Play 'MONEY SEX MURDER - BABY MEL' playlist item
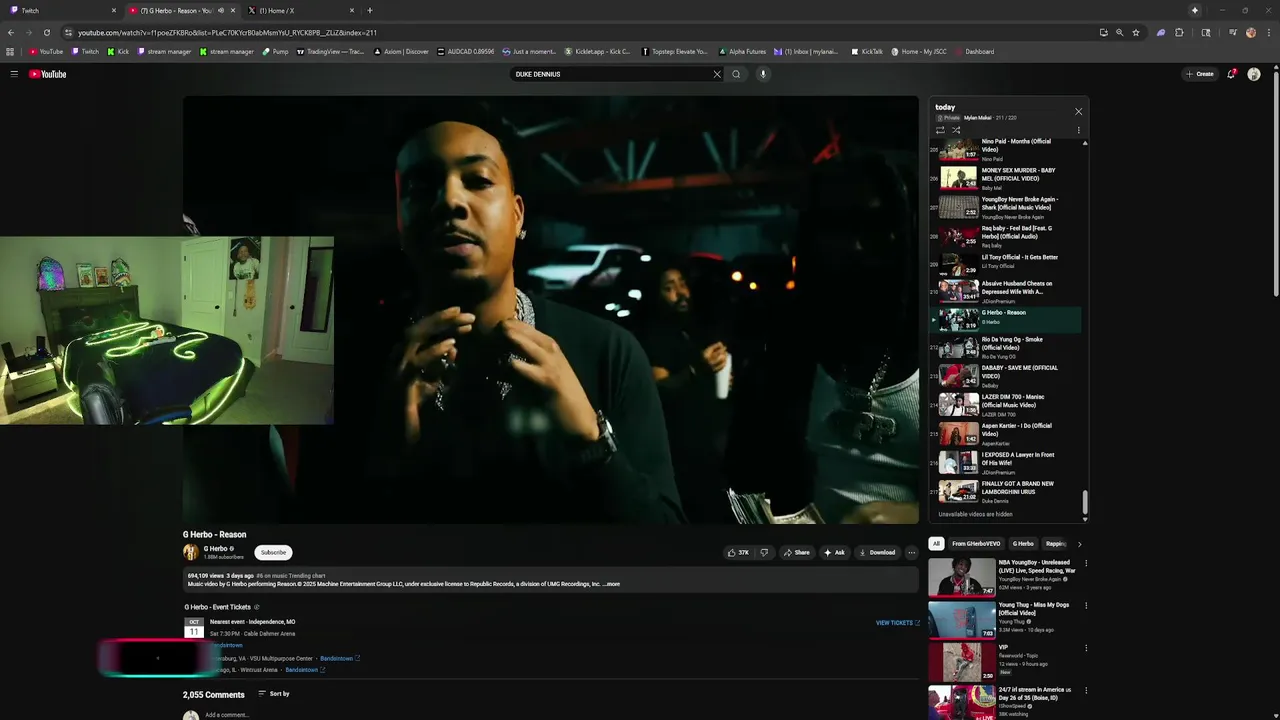This screenshot has height=720, width=1280. pyautogui.click(x=1005, y=178)
